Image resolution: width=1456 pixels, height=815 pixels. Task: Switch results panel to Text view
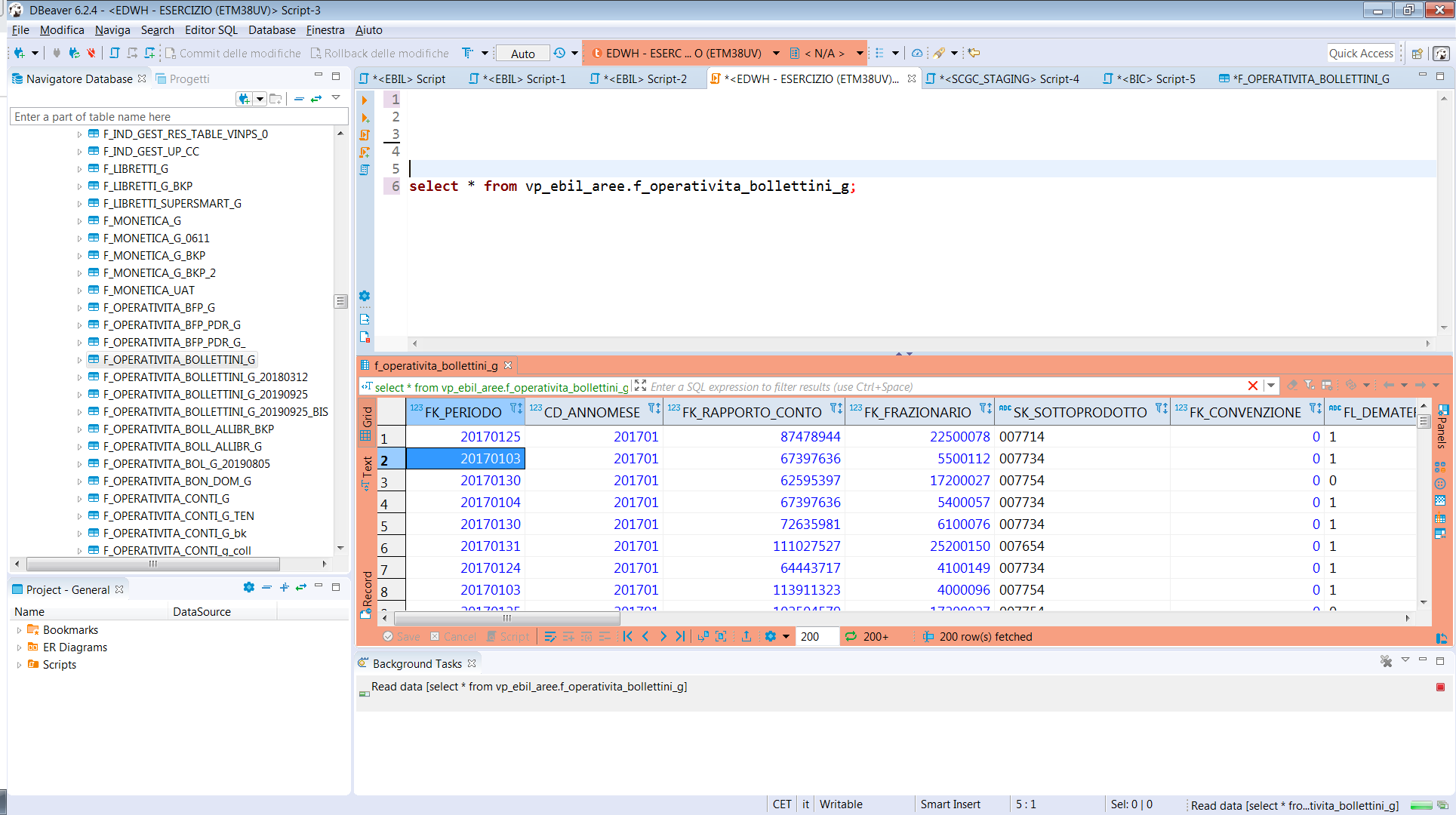coord(365,468)
